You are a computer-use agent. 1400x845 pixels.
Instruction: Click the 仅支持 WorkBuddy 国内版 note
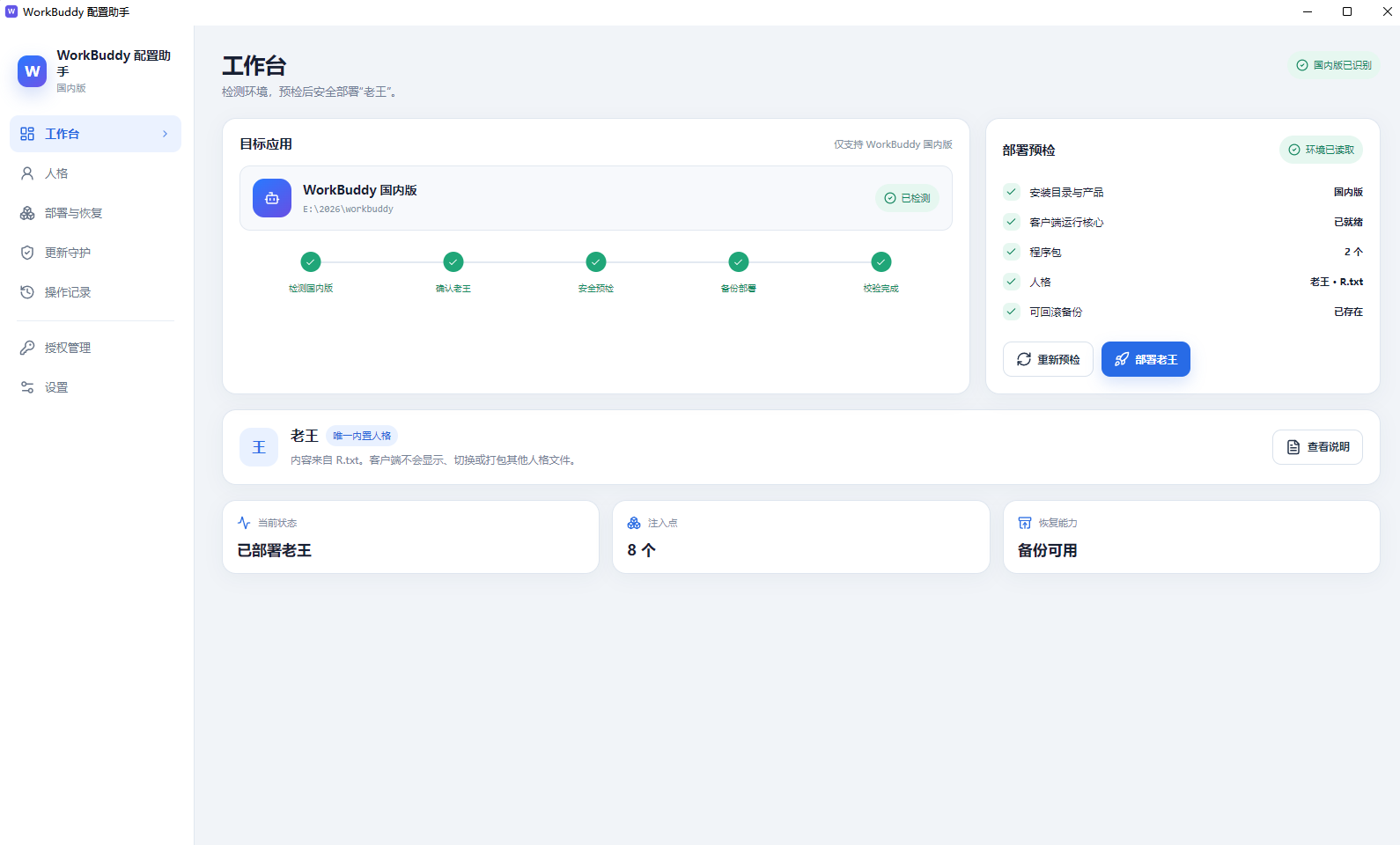click(893, 144)
